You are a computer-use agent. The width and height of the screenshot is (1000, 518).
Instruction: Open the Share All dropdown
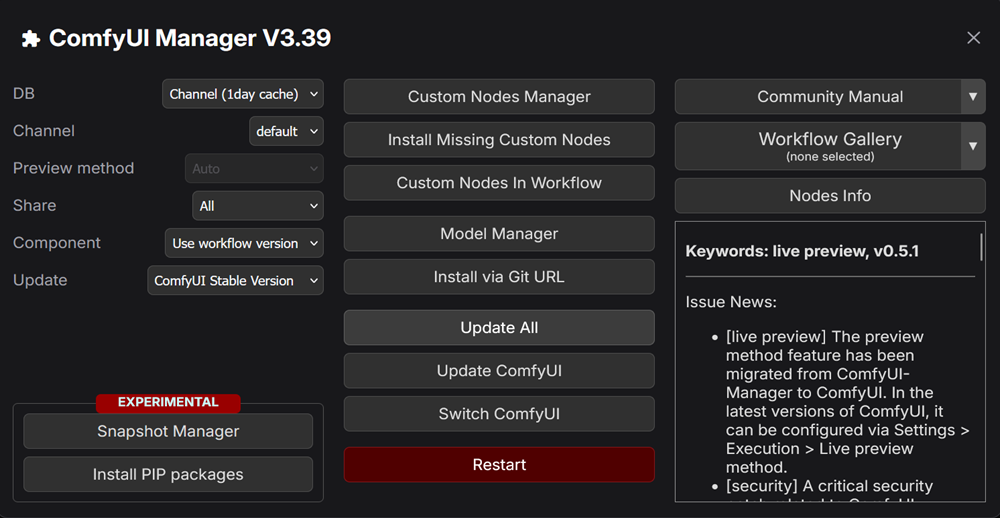pyautogui.click(x=258, y=205)
